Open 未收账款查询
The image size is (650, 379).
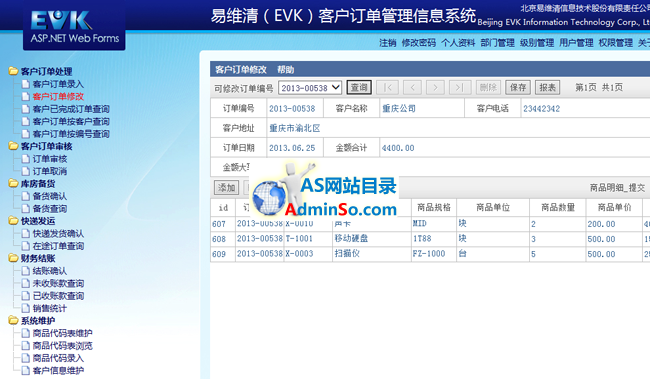(x=58, y=283)
